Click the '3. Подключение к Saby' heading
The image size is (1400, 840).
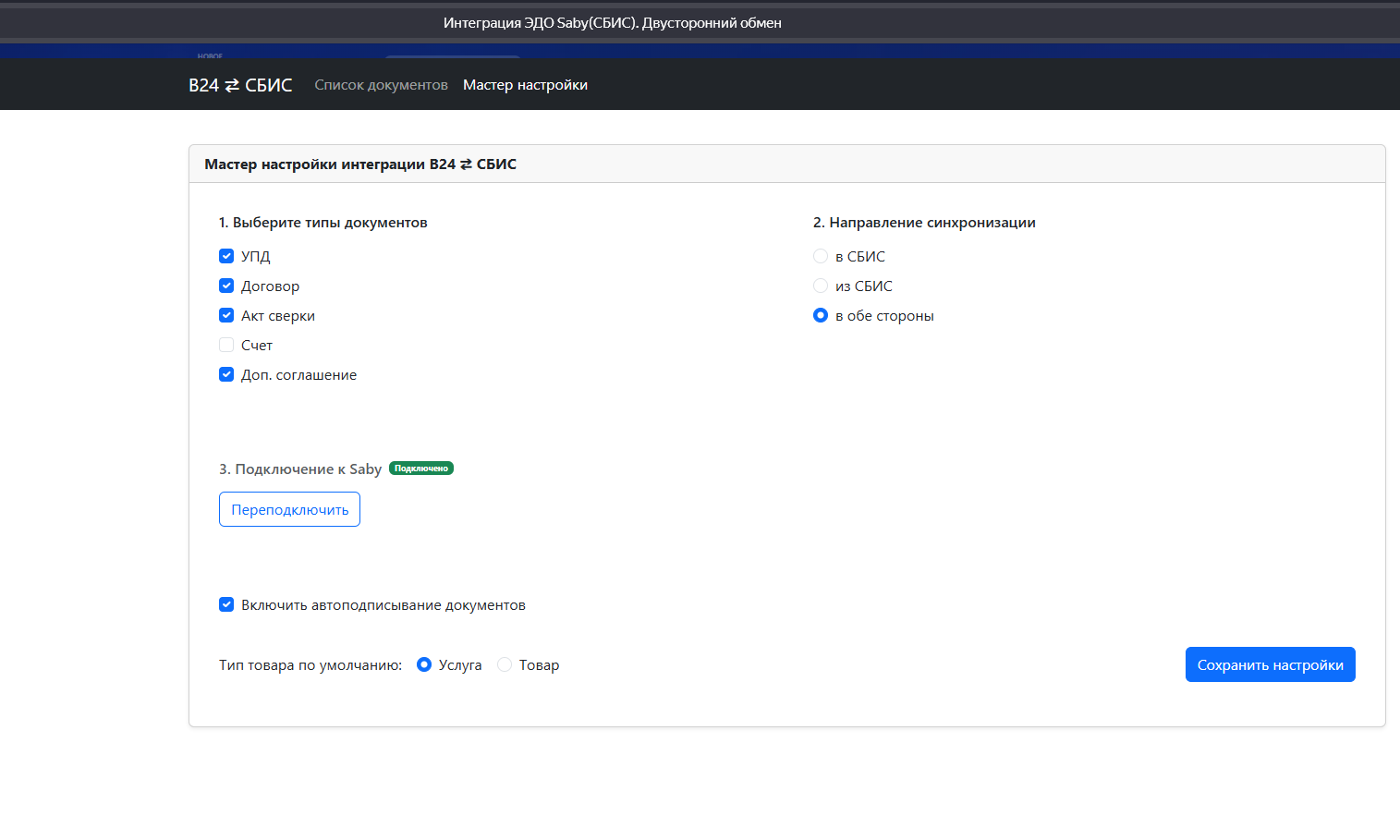coord(300,469)
